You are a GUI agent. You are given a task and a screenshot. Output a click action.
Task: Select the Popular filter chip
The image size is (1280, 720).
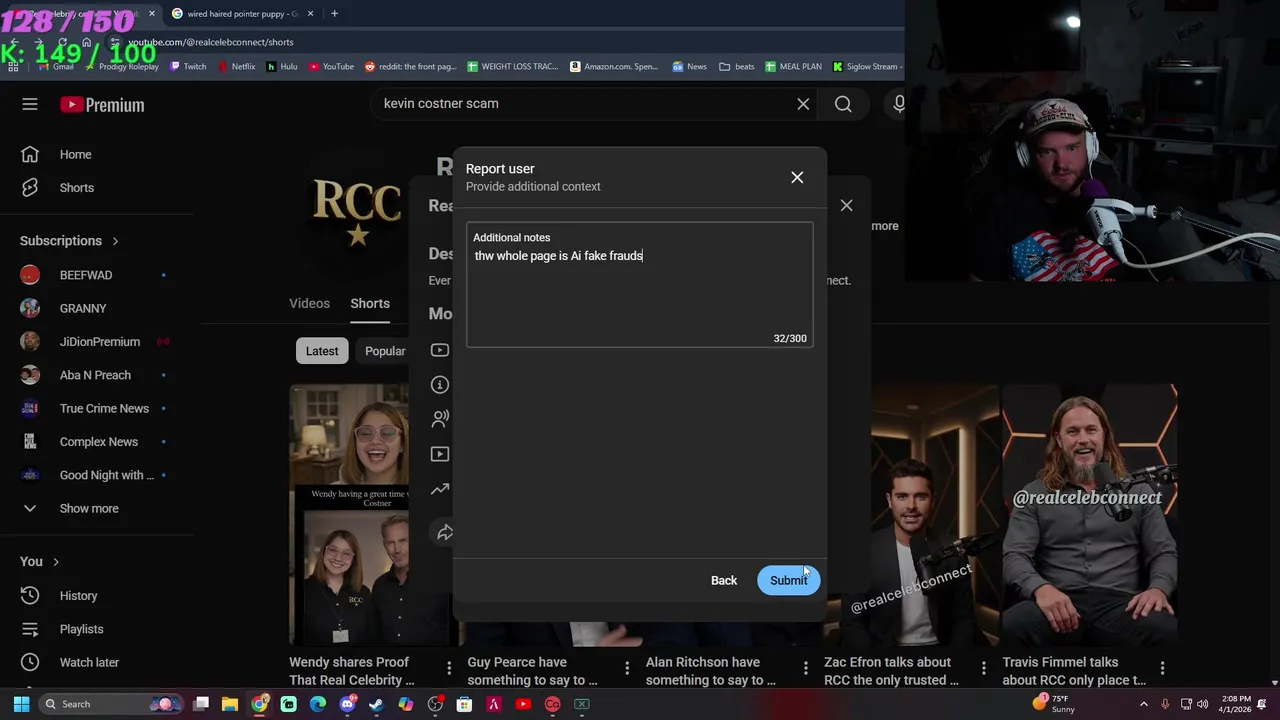coord(383,351)
